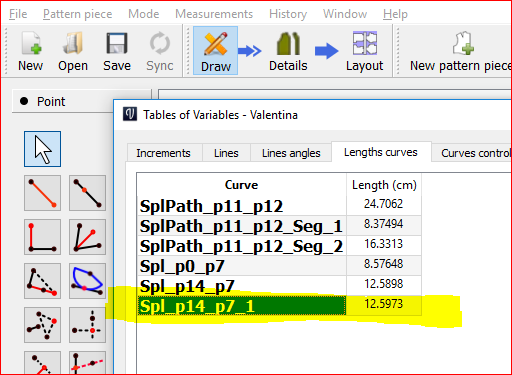Switch to Layout mode

[364, 51]
